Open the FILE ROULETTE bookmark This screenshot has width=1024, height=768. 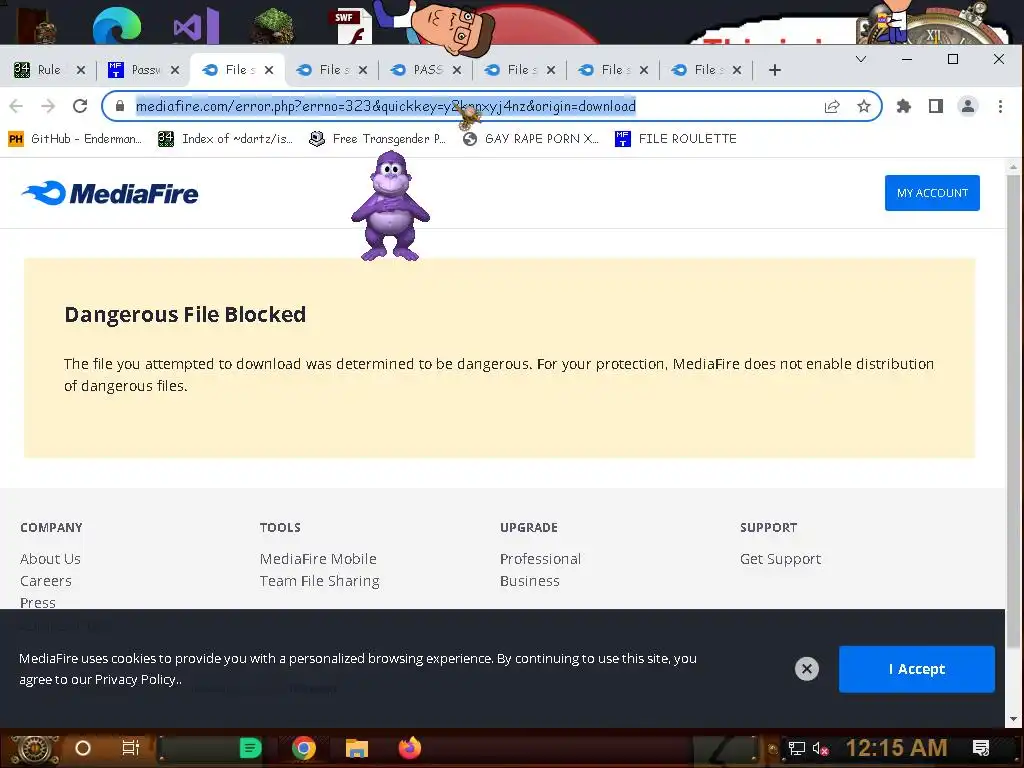[x=676, y=139]
